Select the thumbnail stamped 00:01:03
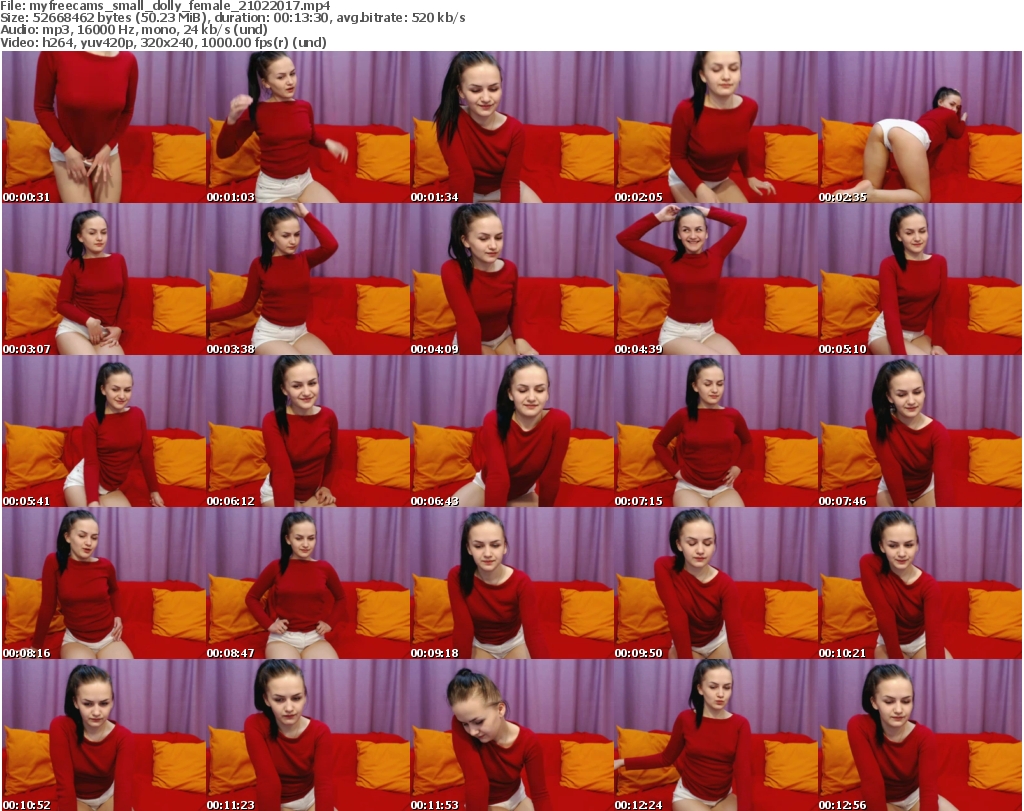 coord(308,127)
